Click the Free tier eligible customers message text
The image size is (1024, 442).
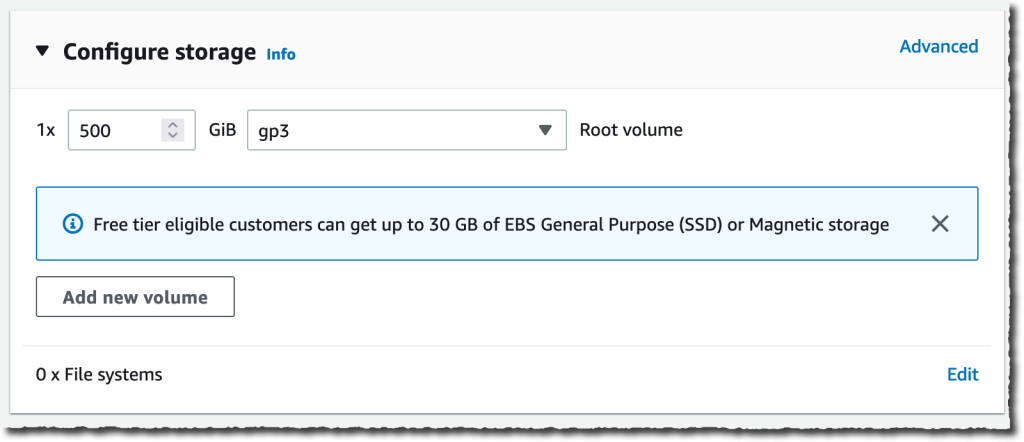point(491,225)
